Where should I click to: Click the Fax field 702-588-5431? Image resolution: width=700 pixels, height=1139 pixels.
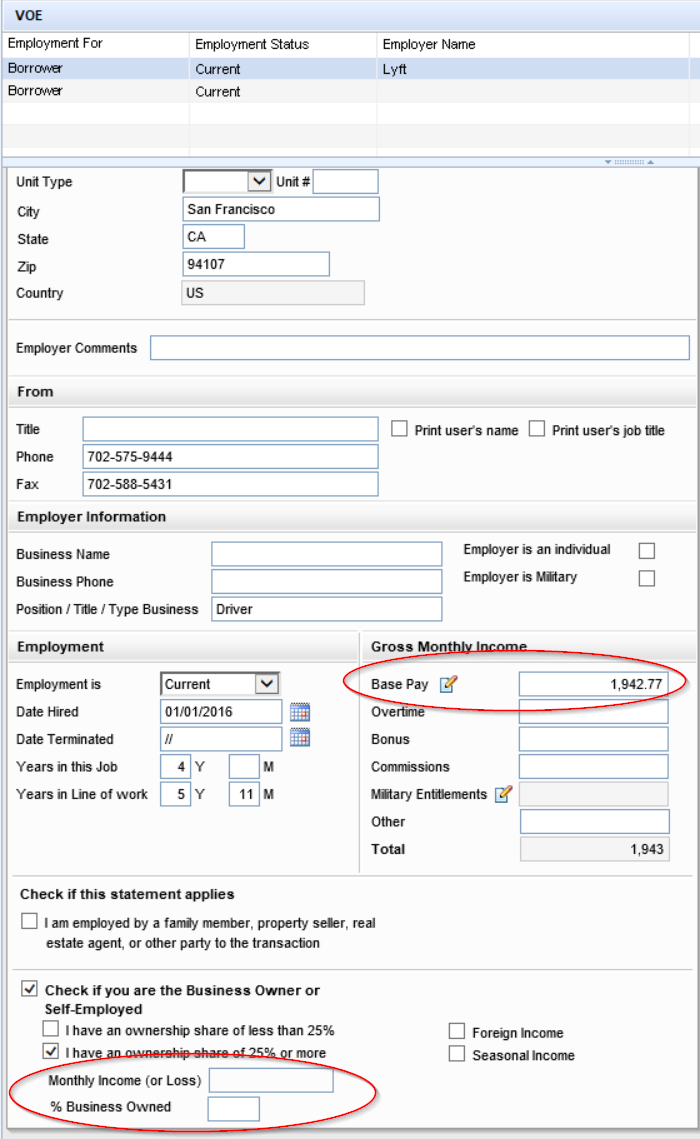point(230,485)
